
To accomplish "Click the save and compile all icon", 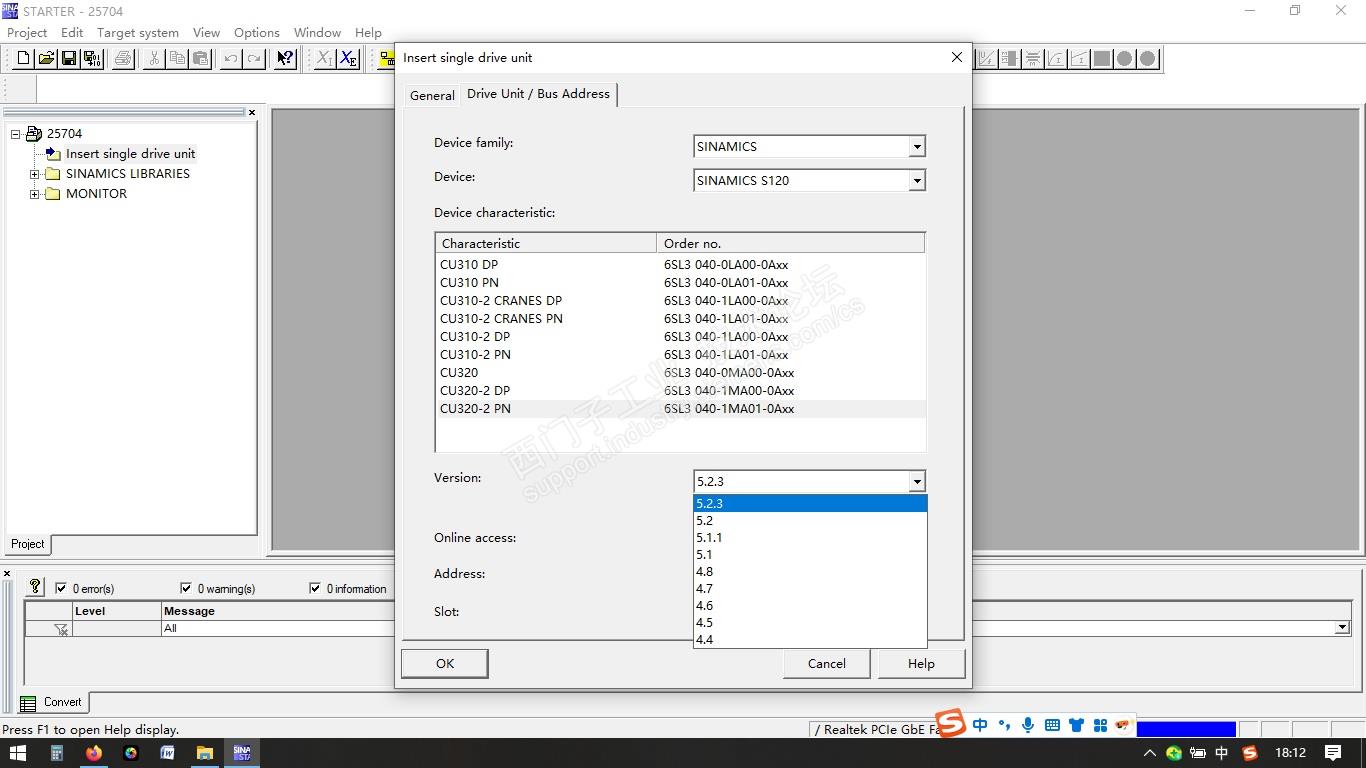I will tap(92, 59).
